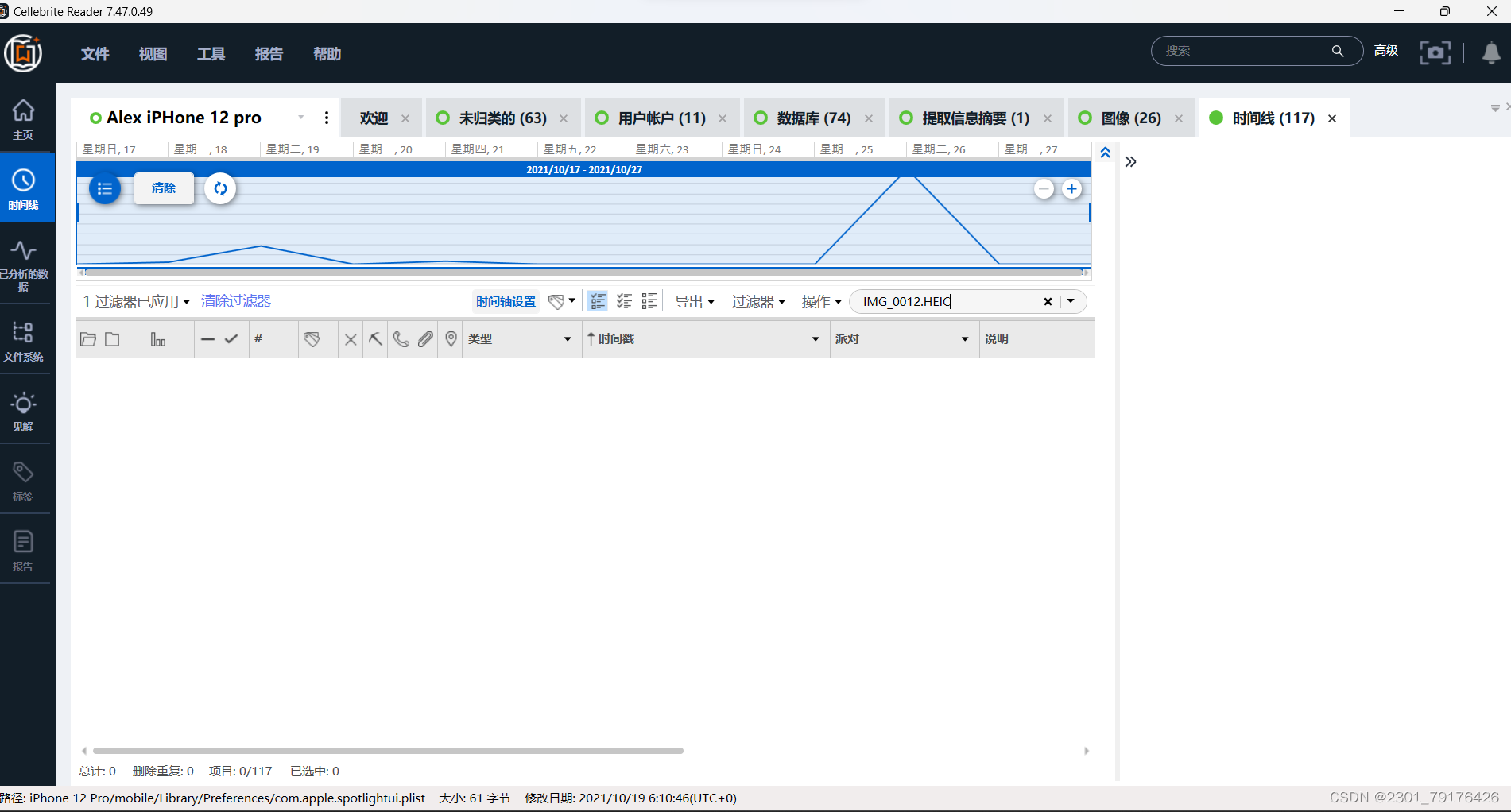Clear the IMG_0012.HEIC search text
This screenshot has width=1511, height=812.
click(x=1048, y=301)
